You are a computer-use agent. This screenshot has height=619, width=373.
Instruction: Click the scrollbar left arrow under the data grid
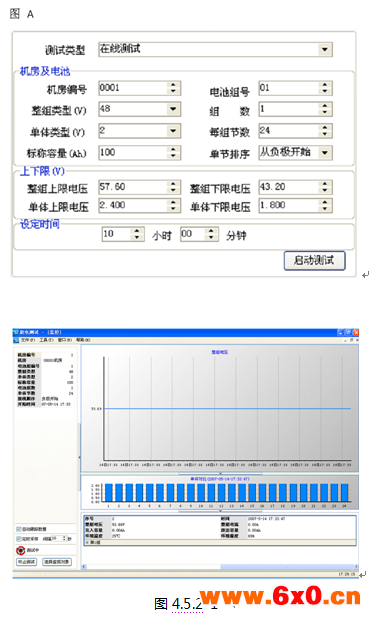(84, 566)
